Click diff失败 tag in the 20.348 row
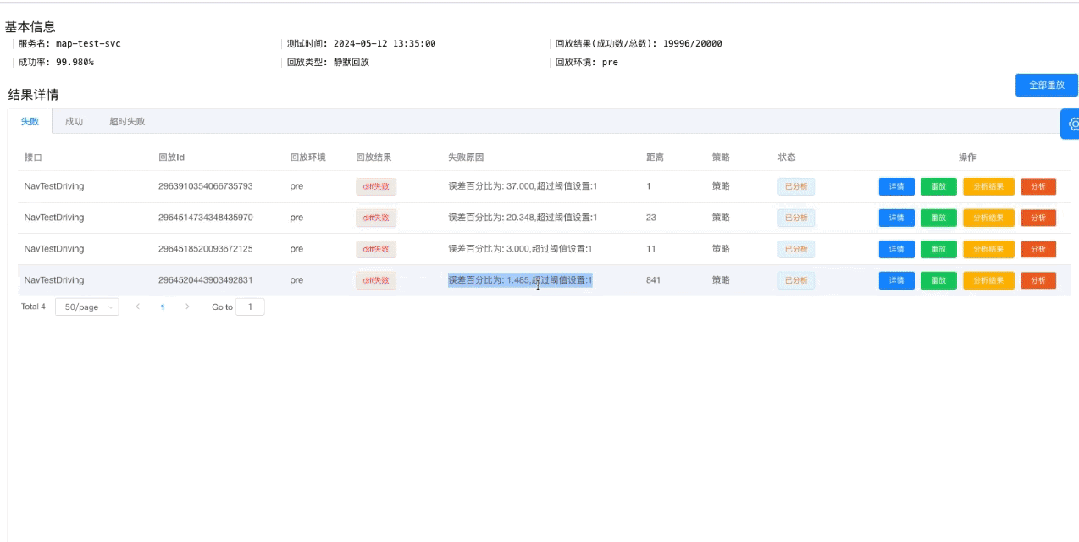 pyautogui.click(x=376, y=217)
